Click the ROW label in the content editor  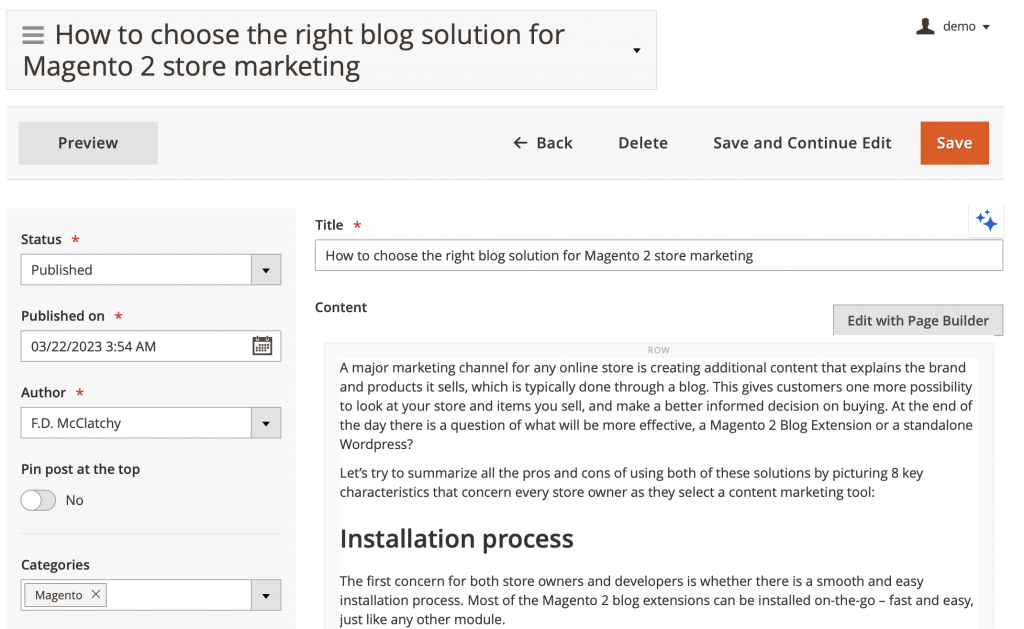(658, 350)
